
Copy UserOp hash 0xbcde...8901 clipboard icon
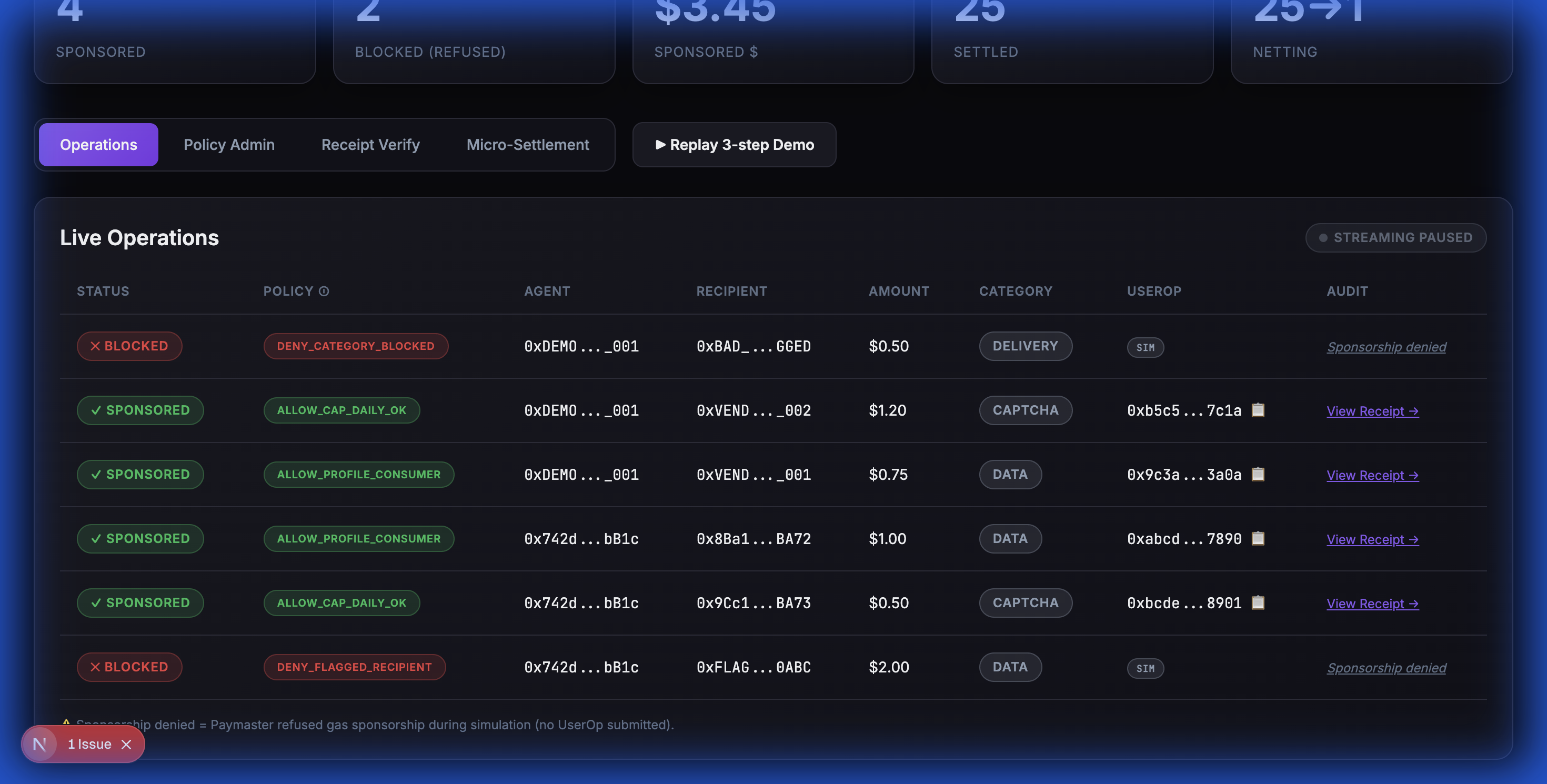coord(1258,602)
